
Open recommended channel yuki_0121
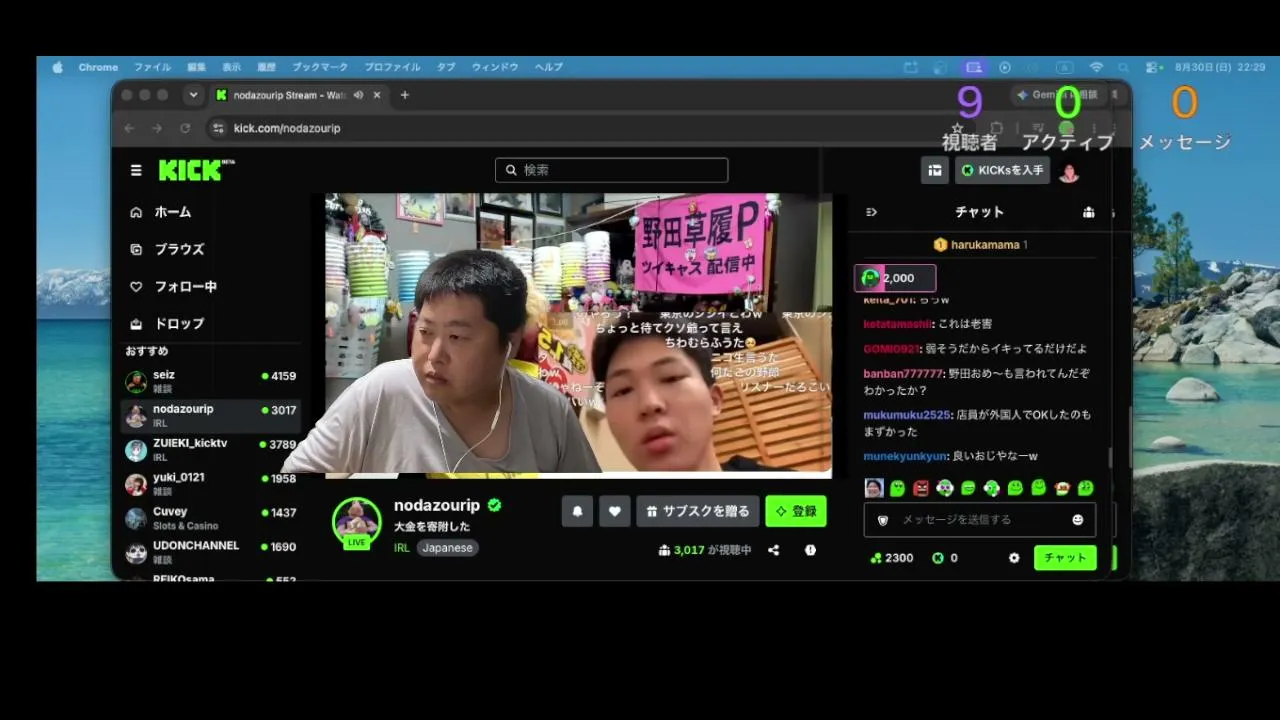point(210,484)
